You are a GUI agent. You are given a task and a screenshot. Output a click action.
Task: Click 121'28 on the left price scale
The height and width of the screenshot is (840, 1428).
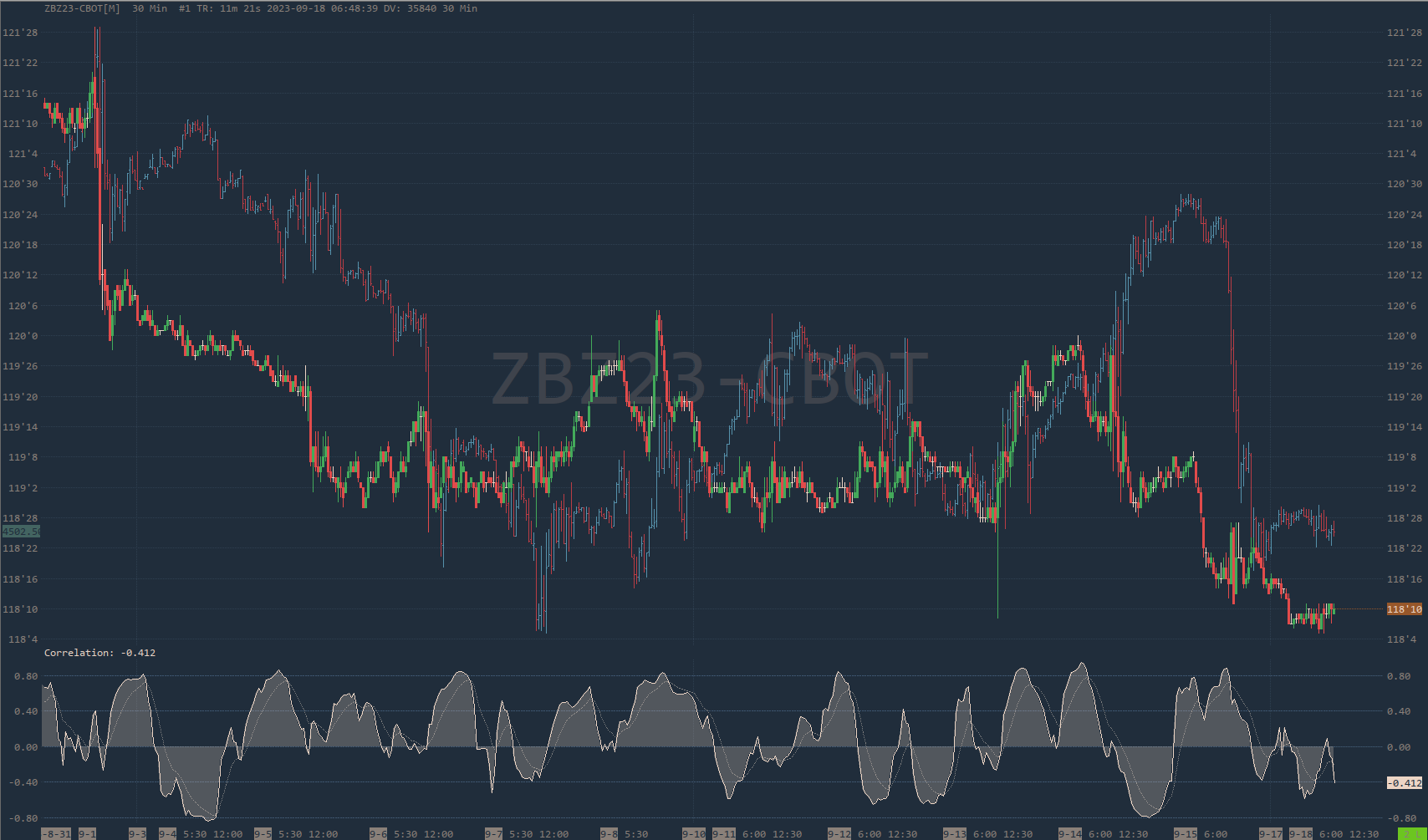pos(20,33)
